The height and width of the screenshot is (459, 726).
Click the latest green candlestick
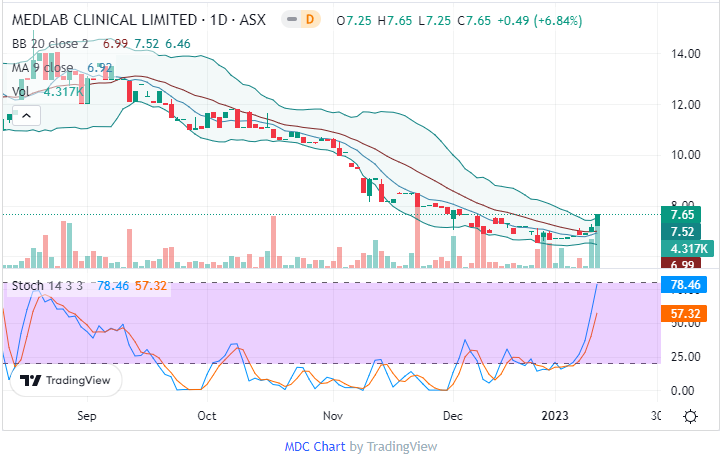(x=598, y=221)
